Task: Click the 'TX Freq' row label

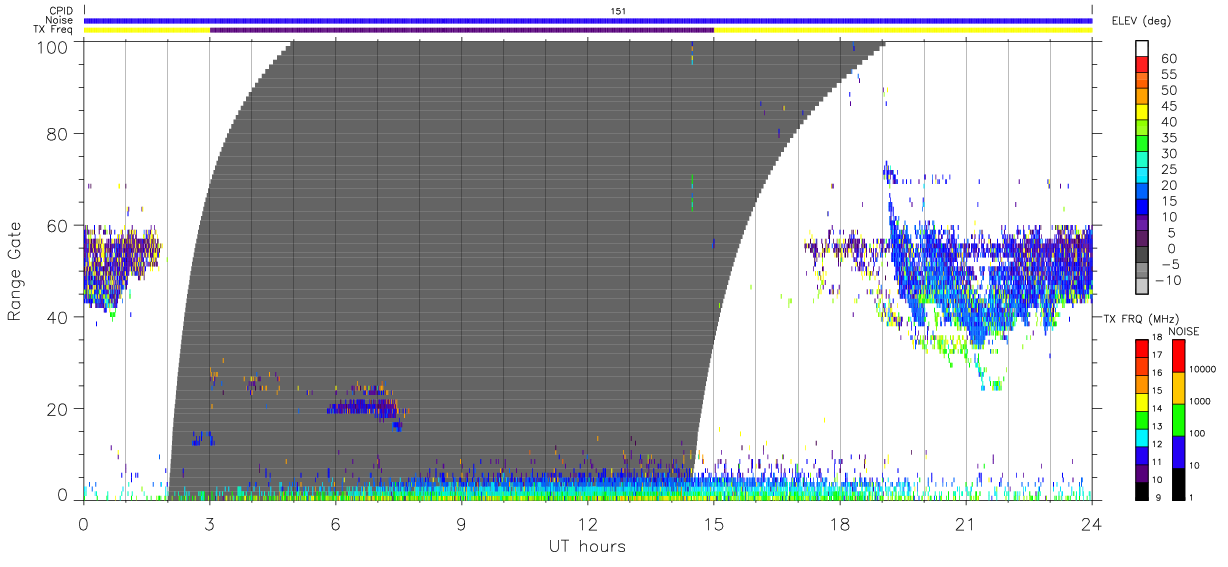Action: pyautogui.click(x=55, y=30)
